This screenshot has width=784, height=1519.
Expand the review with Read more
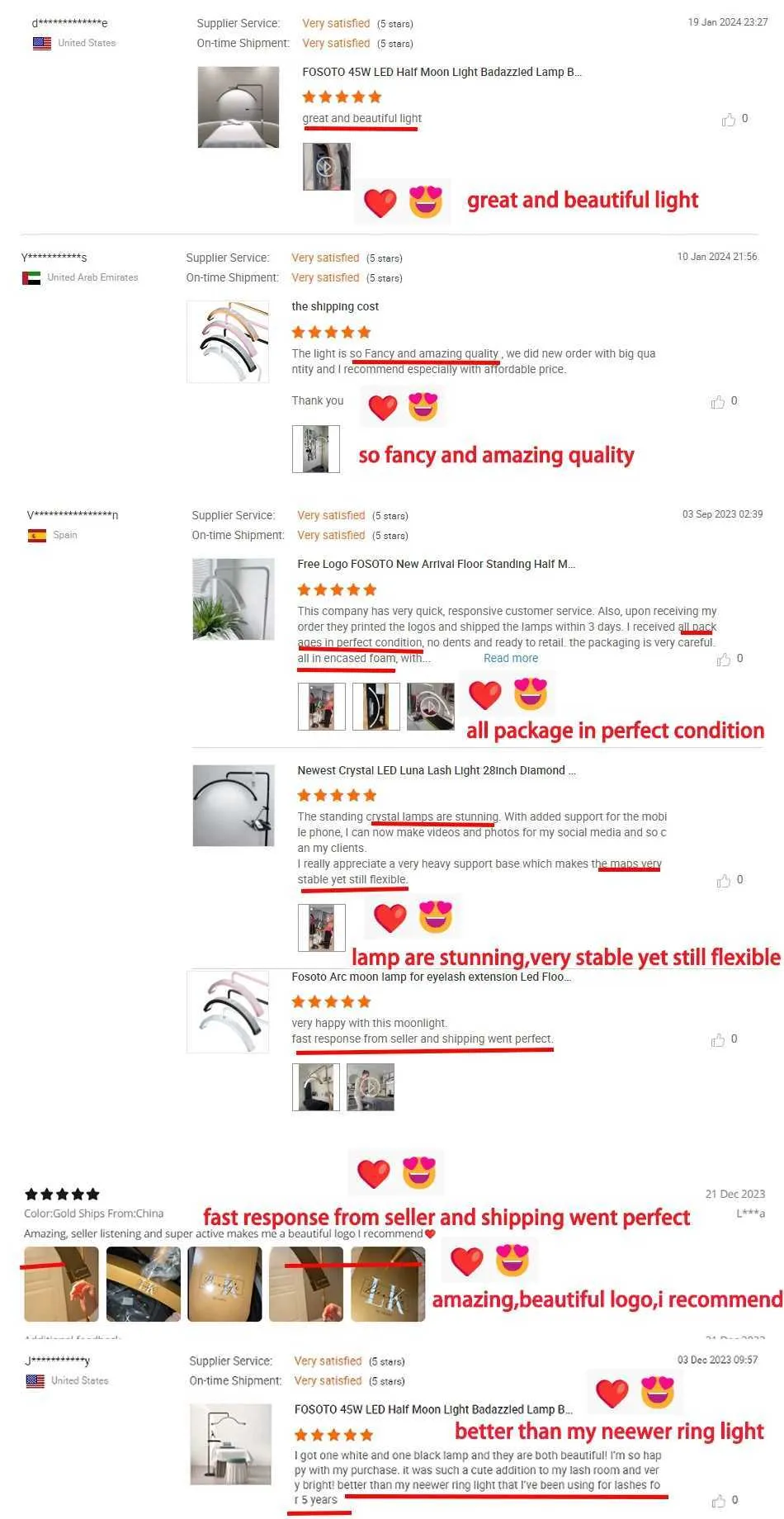[511, 658]
